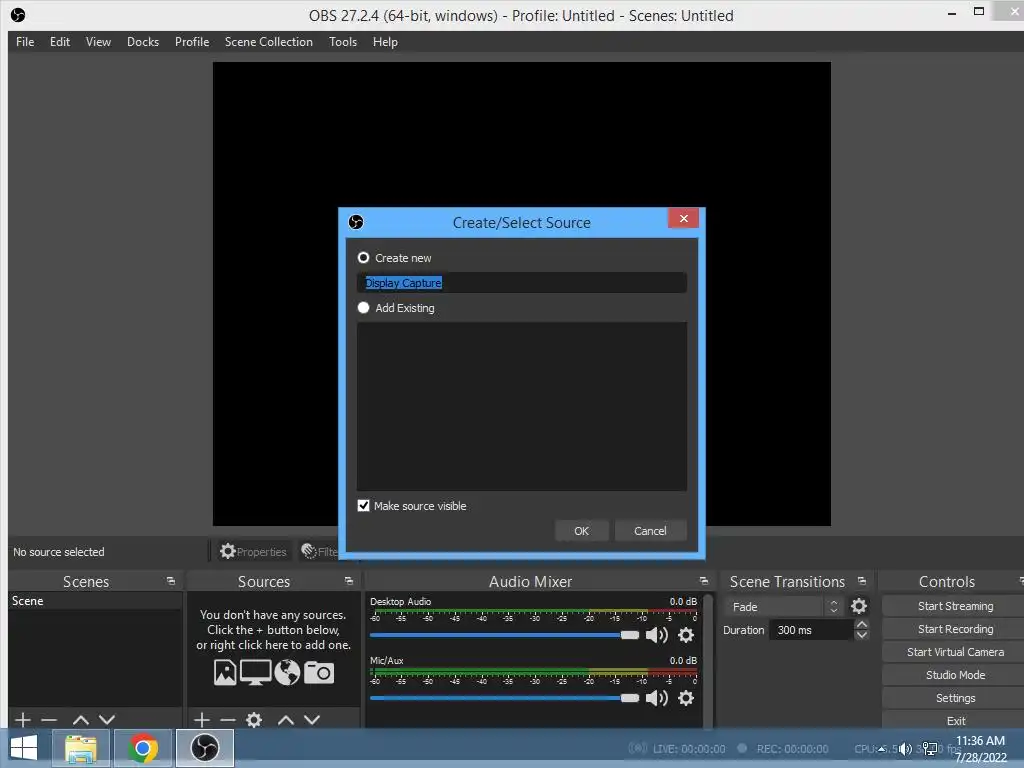The height and width of the screenshot is (768, 1024).
Task: Pop out the Scene Transitions dock
Action: 862,581
